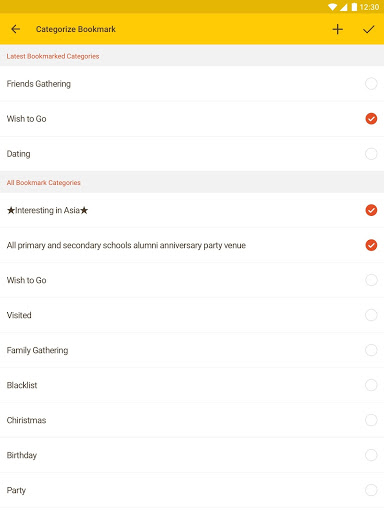Choose the Blacklist category
384x512 pixels.
point(192,385)
